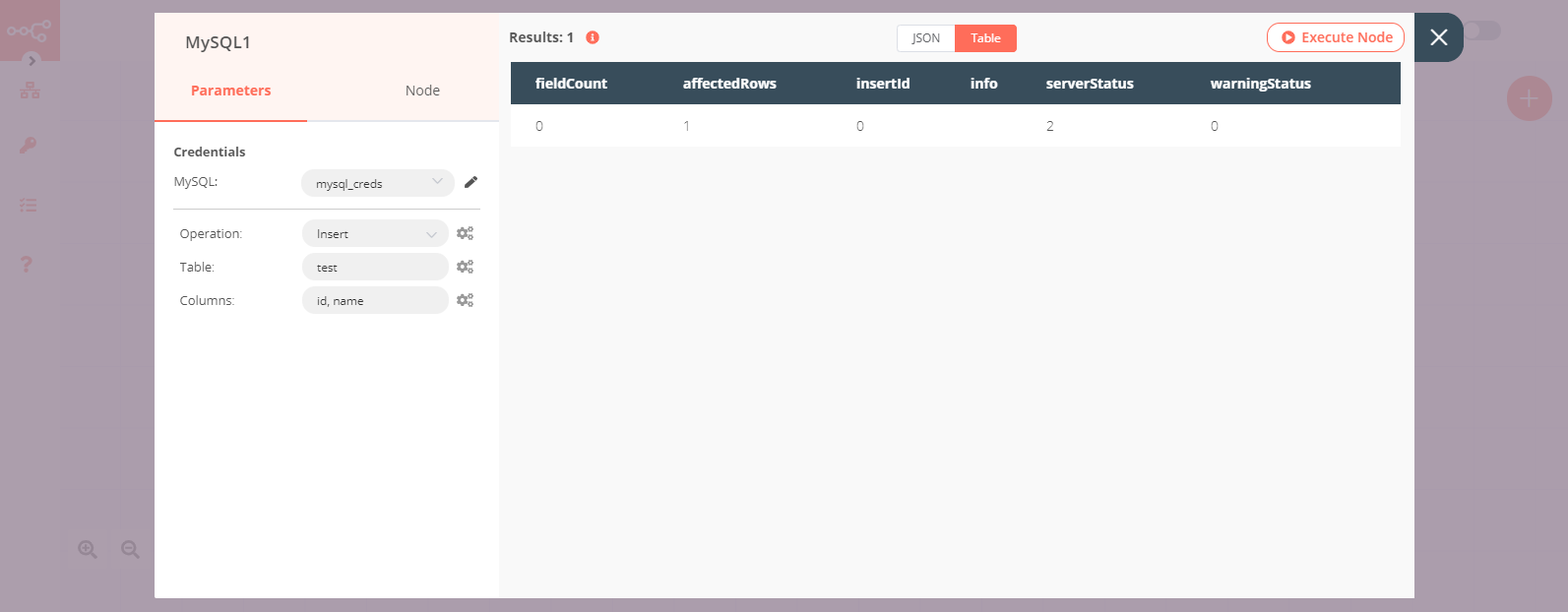Screen dimensions: 1568x612
Task: Click the fieldCount column header
Action: pyautogui.click(x=571, y=84)
